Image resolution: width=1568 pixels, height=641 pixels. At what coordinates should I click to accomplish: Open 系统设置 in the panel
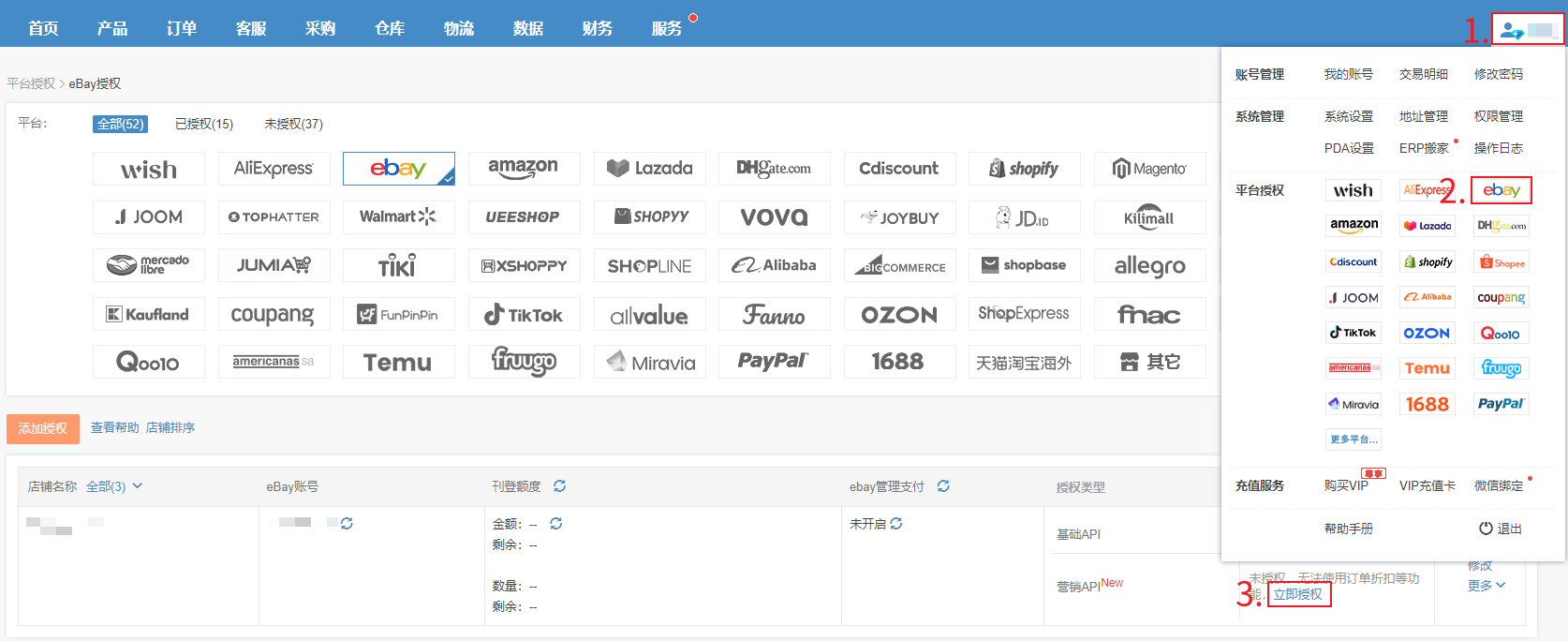(1349, 116)
